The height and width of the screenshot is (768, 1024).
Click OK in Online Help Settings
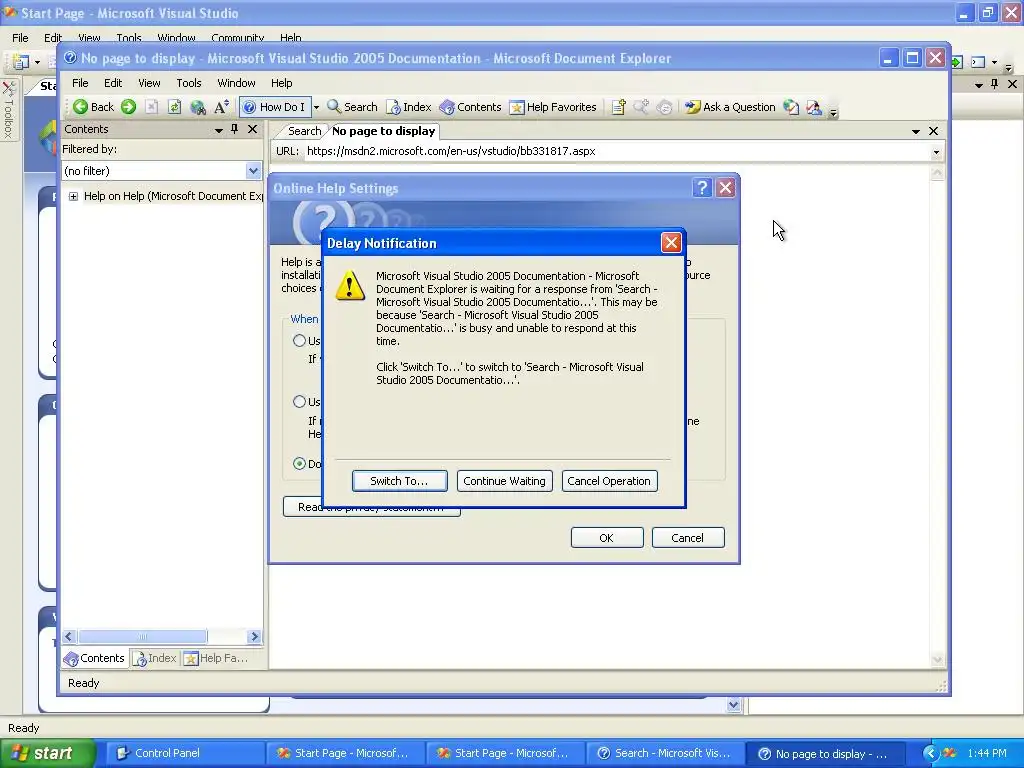click(607, 537)
